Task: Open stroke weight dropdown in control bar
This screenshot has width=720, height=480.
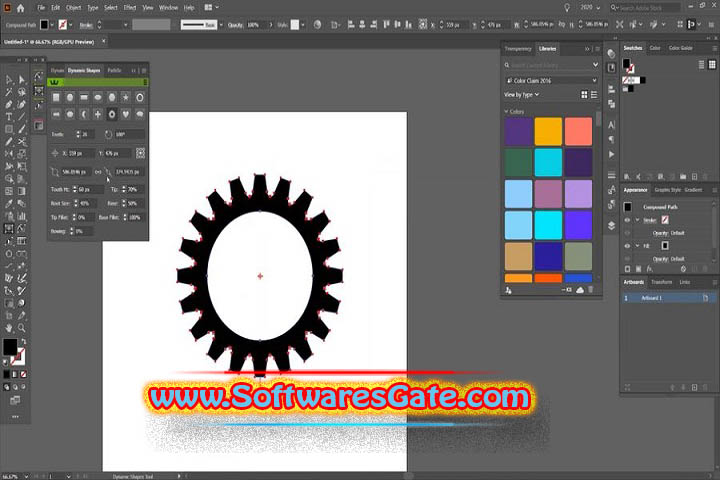Action: pyautogui.click(x=125, y=25)
